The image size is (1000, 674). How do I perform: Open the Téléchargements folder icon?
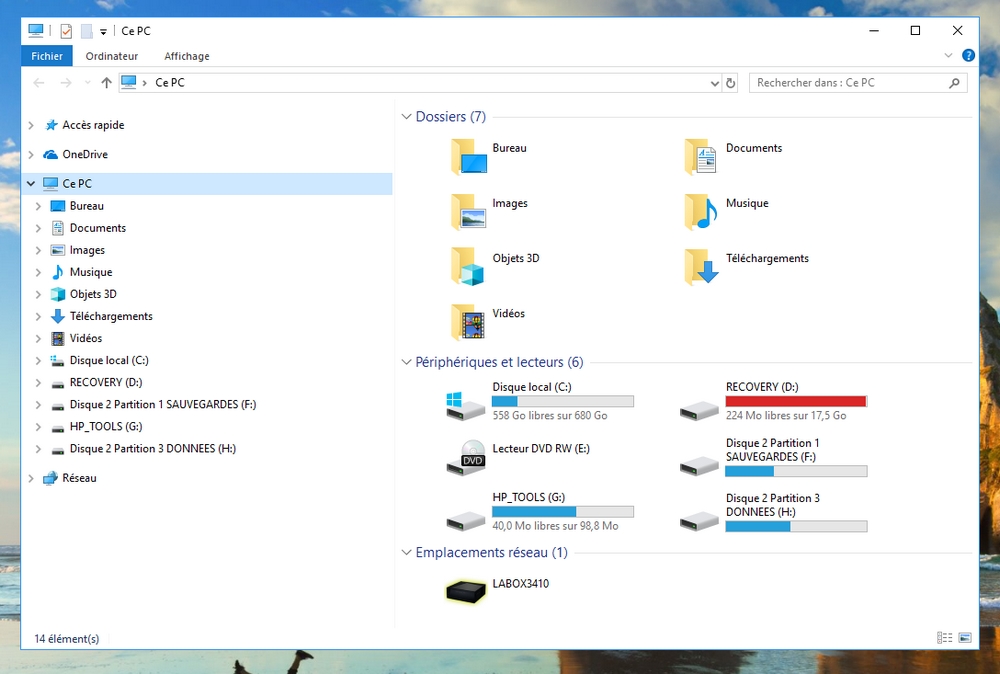(700, 266)
